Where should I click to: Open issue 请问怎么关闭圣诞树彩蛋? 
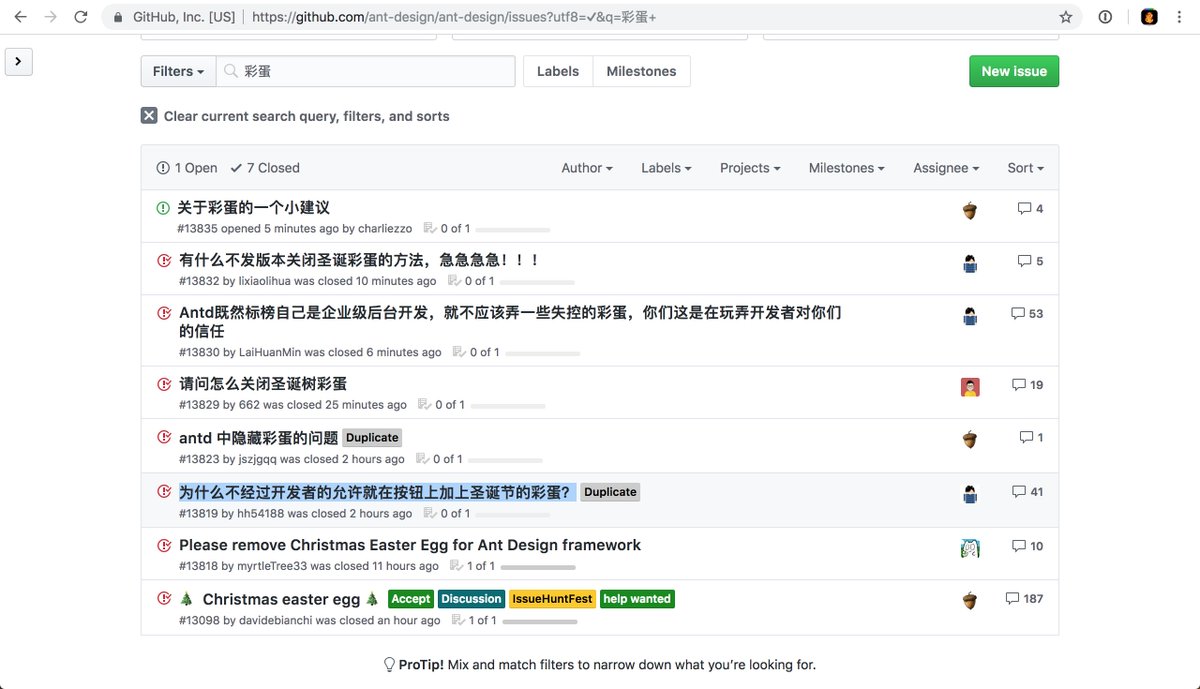tap(263, 384)
